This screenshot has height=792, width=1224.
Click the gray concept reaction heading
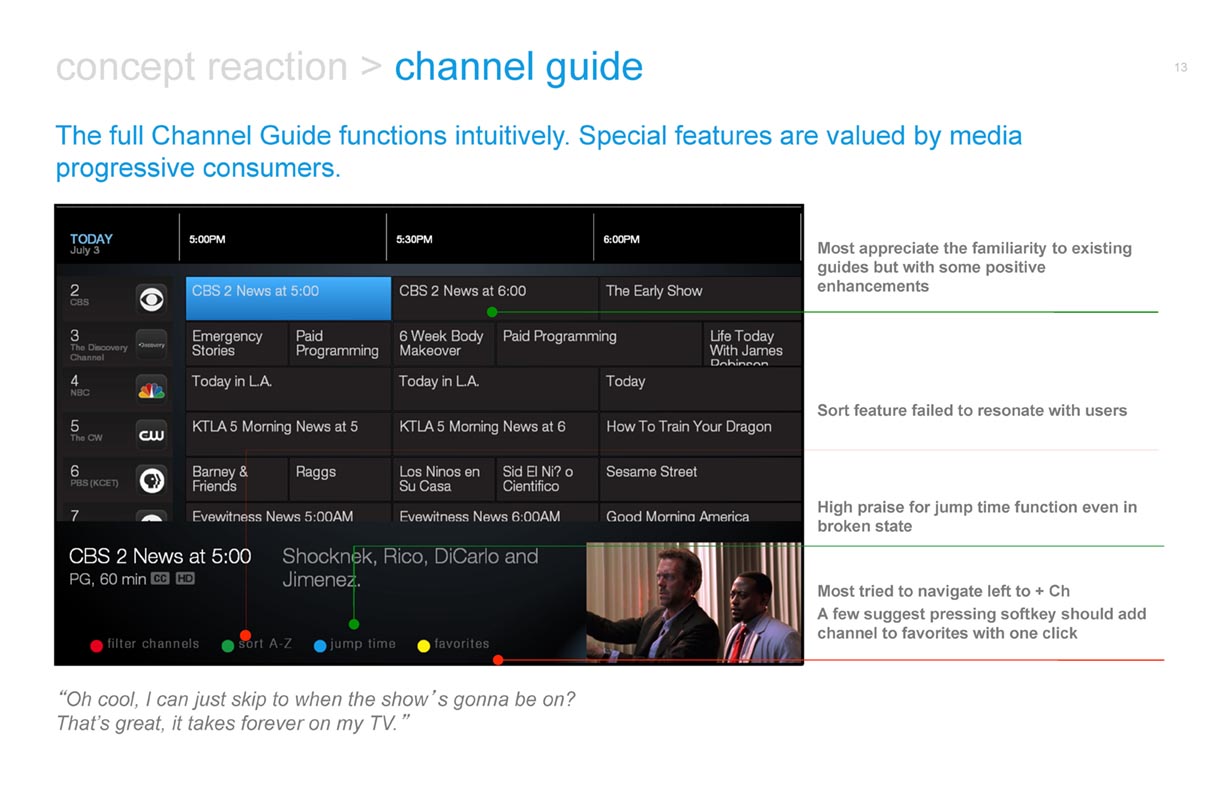pyautogui.click(x=202, y=67)
